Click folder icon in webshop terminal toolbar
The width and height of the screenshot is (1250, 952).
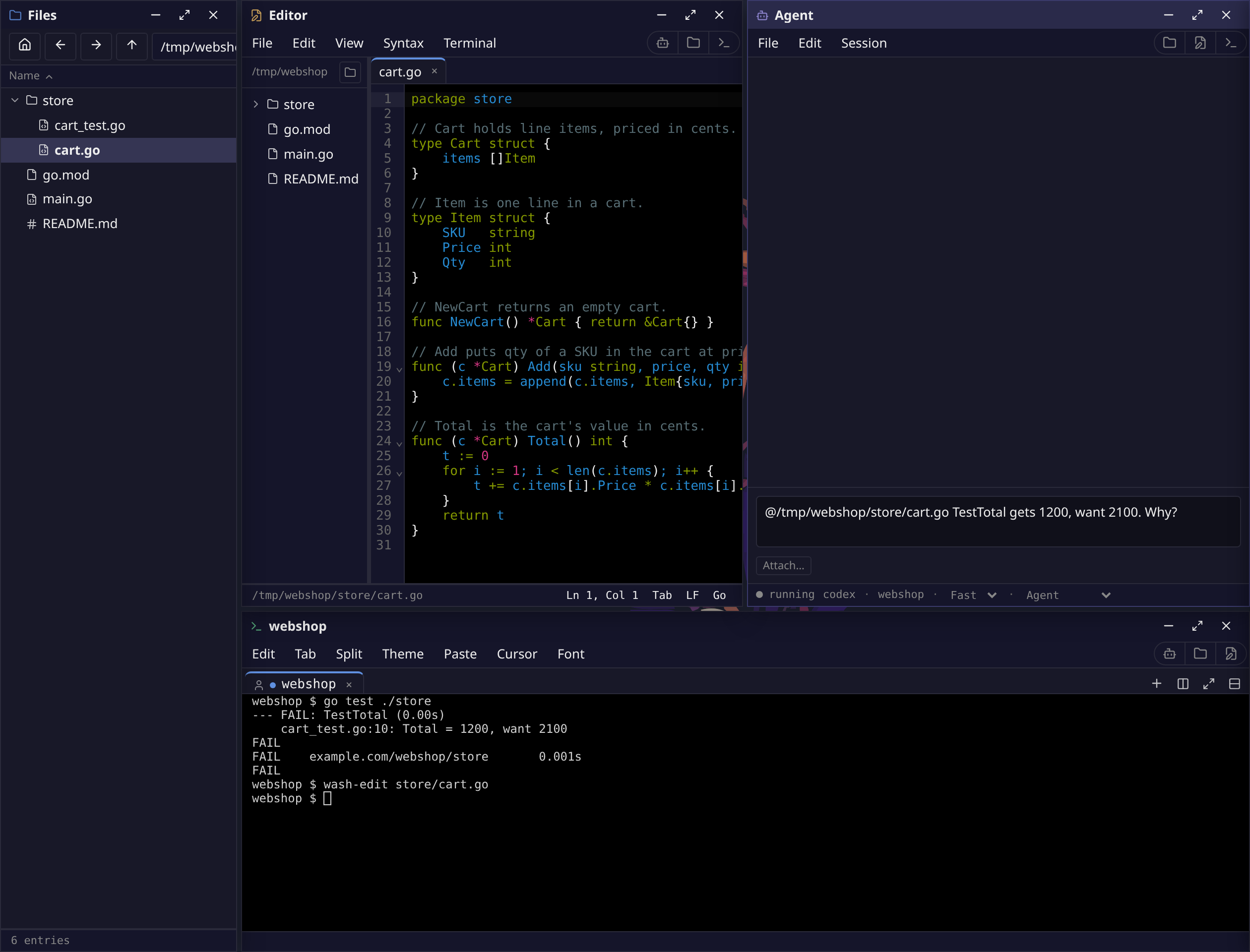pyautogui.click(x=1200, y=654)
